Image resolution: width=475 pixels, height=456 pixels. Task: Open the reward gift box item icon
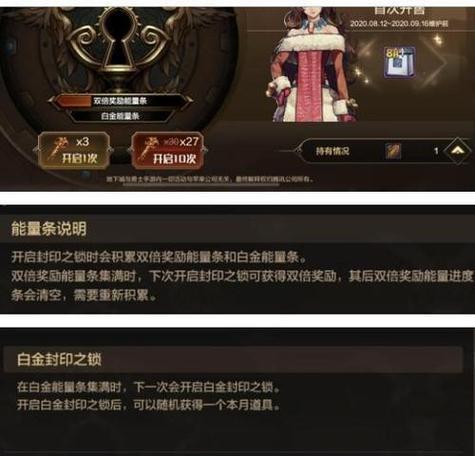click(x=400, y=62)
